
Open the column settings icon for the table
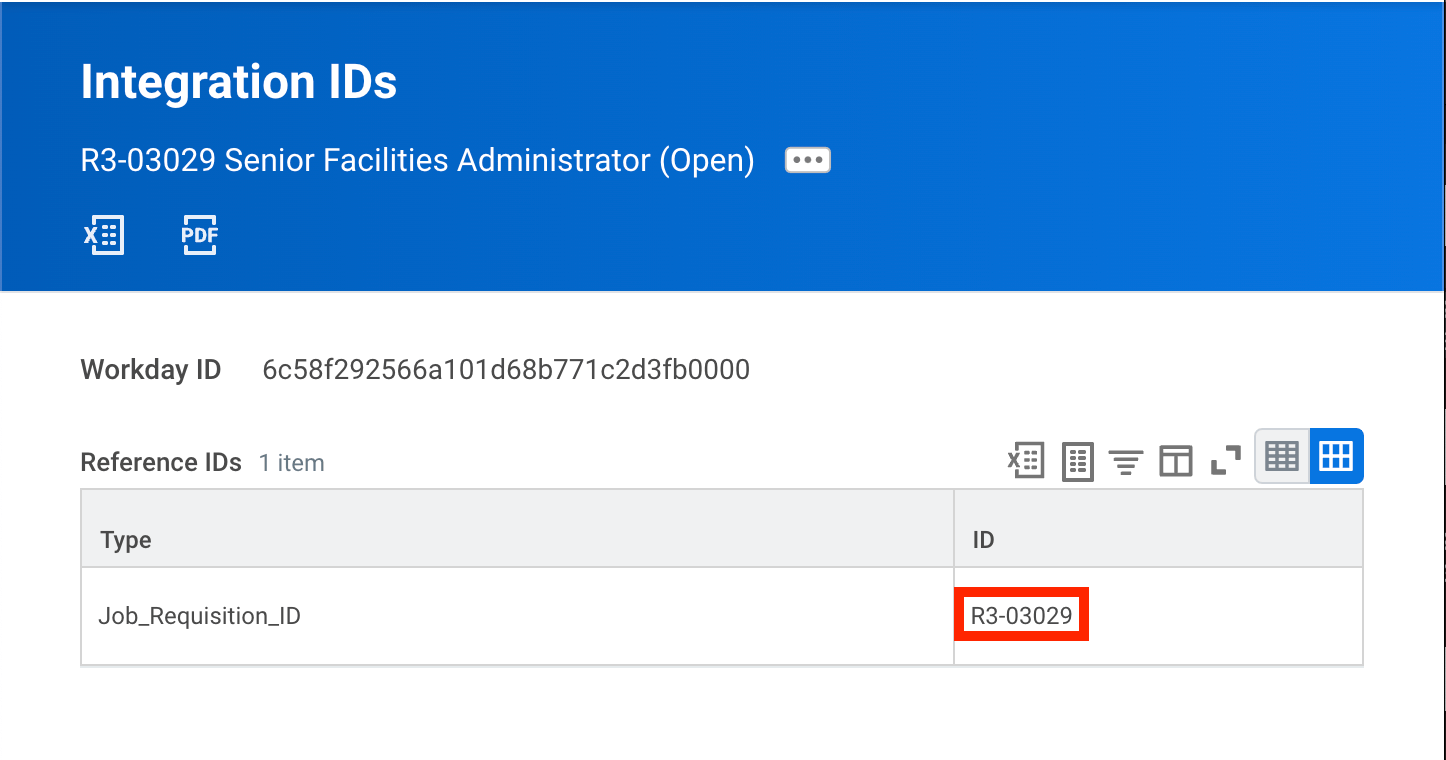(1175, 460)
